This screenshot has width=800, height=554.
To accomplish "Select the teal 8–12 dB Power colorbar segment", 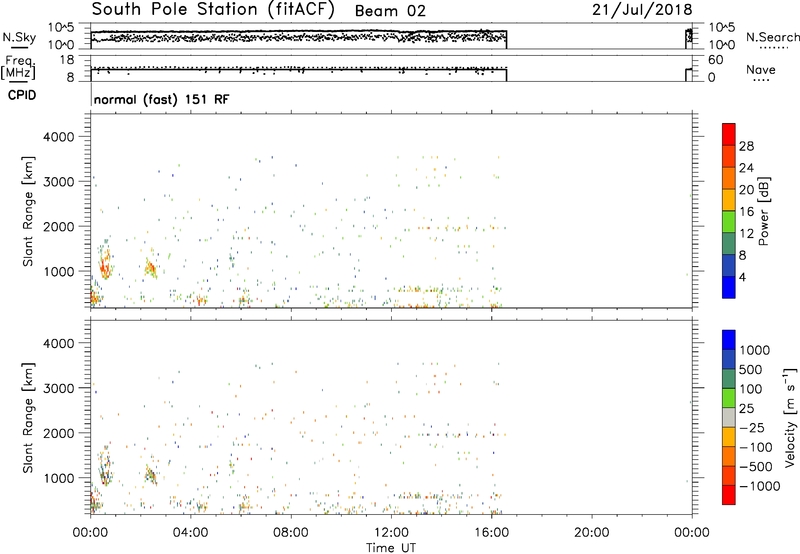I will coord(729,244).
